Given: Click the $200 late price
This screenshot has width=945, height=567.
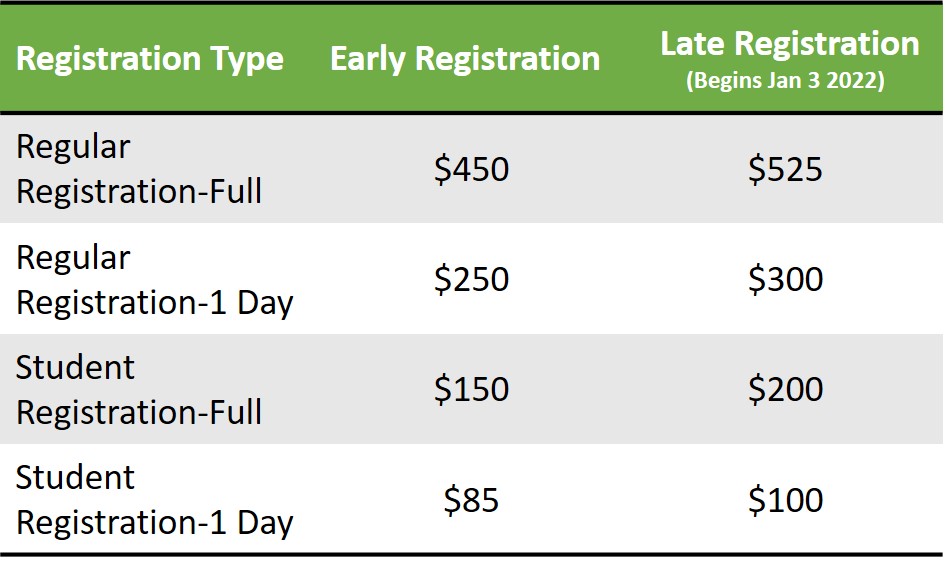Looking at the screenshot, I should 785,389.
